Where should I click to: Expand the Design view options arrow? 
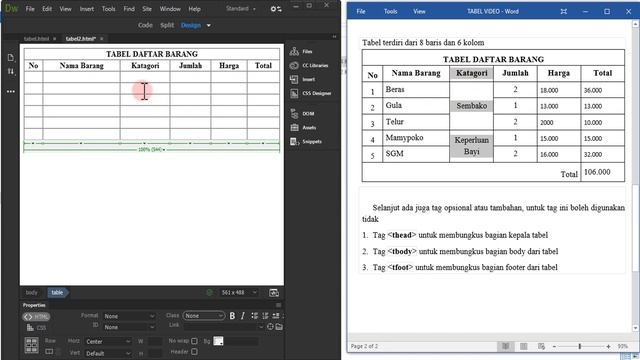(x=209, y=25)
